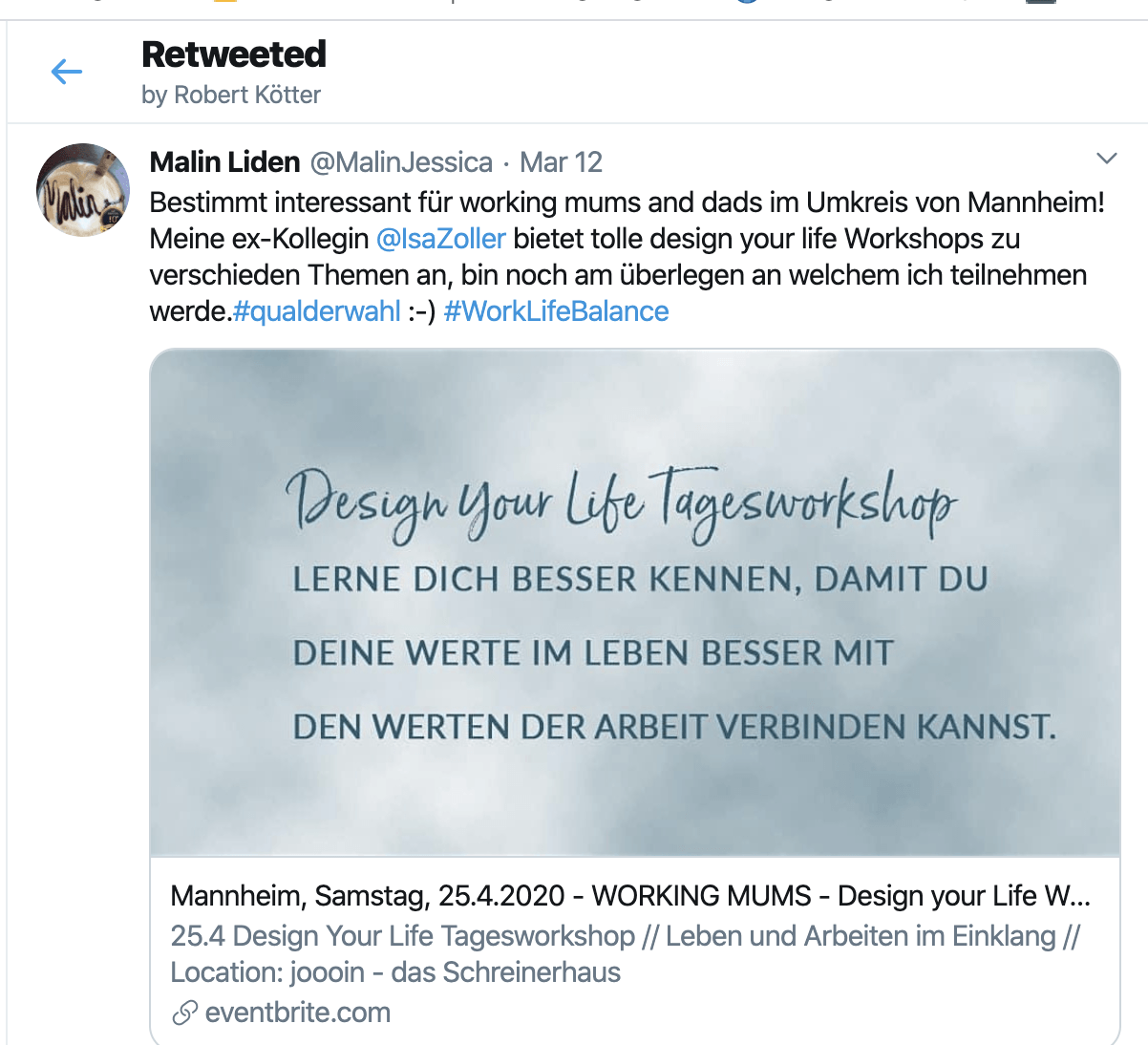Click 'LERNE DICH BESSER KENNEN' line in image
Image resolution: width=1148 pixels, height=1045 pixels.
coord(640,579)
